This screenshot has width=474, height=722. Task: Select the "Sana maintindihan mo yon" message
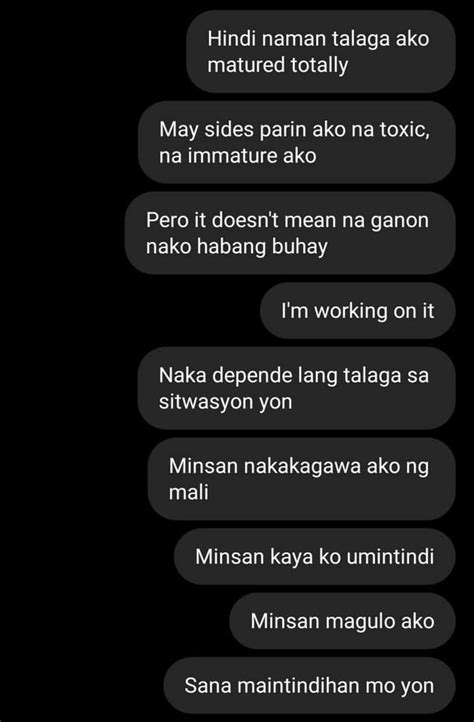coord(310,685)
